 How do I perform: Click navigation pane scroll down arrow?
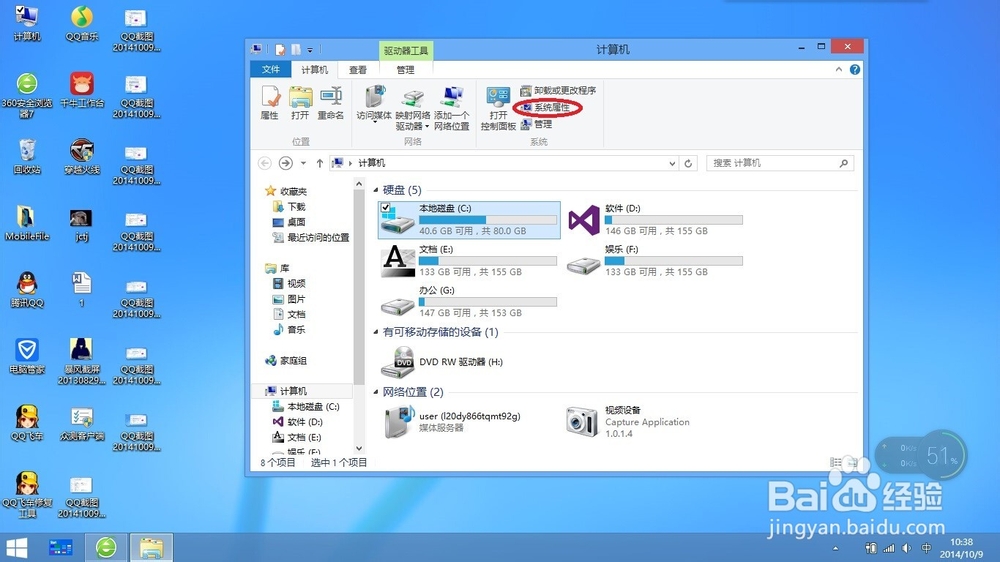[358, 448]
